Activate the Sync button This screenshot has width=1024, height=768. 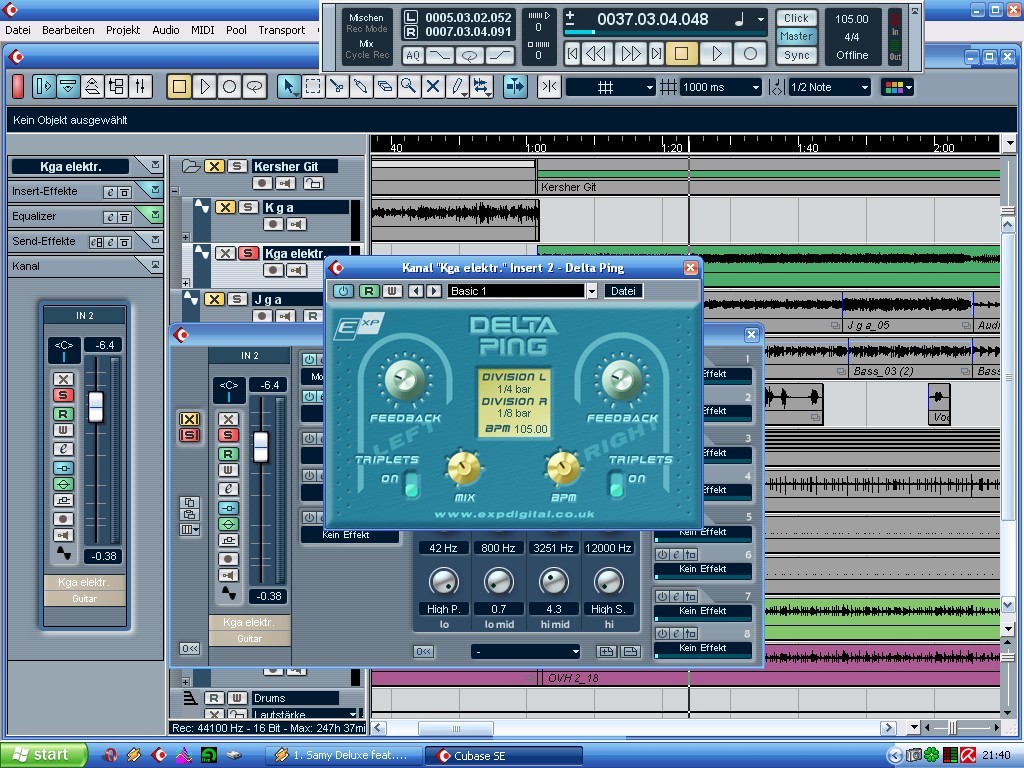(x=796, y=56)
